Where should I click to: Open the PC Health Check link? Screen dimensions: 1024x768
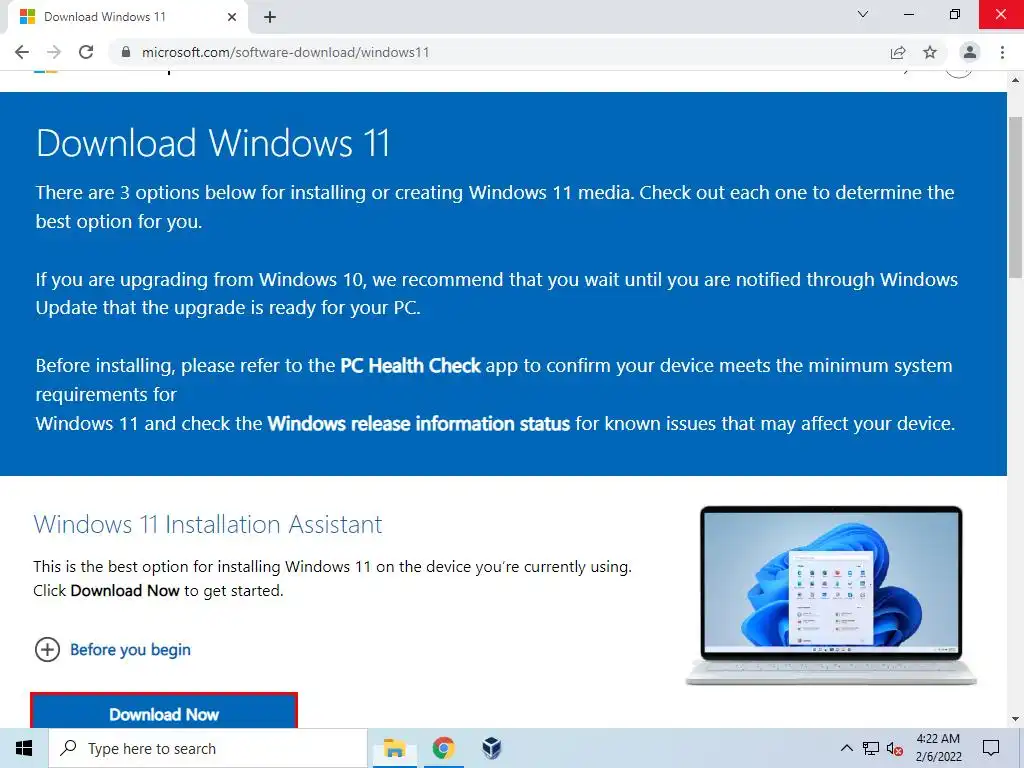[x=410, y=366]
